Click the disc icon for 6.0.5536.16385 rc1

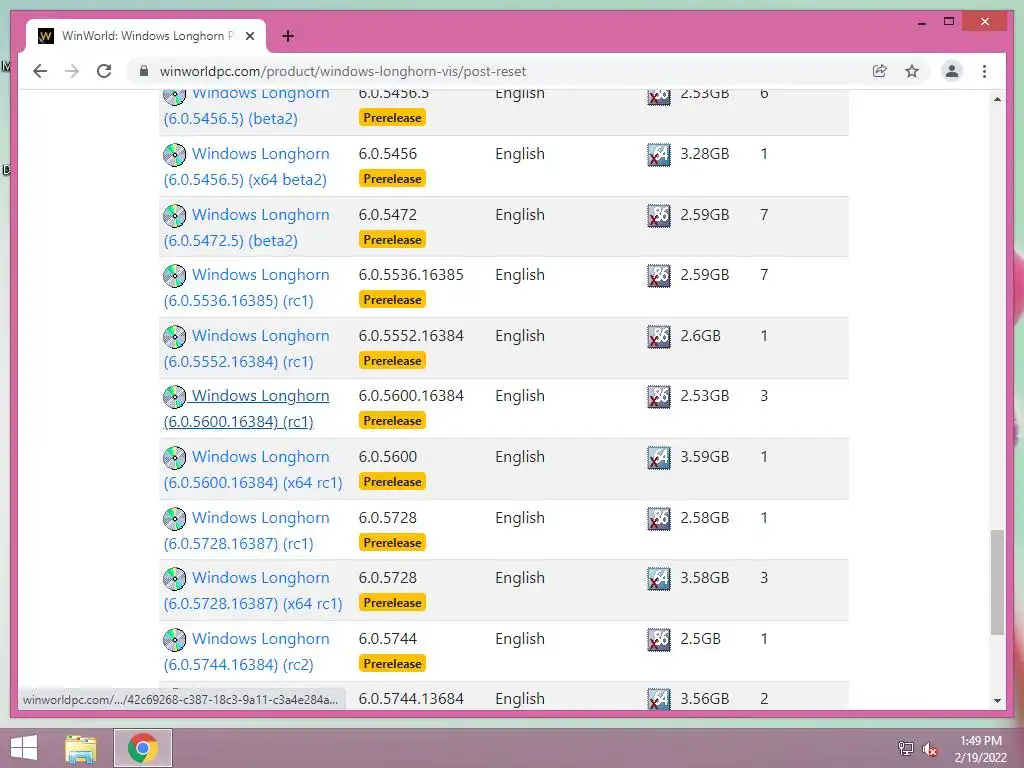coord(174,276)
